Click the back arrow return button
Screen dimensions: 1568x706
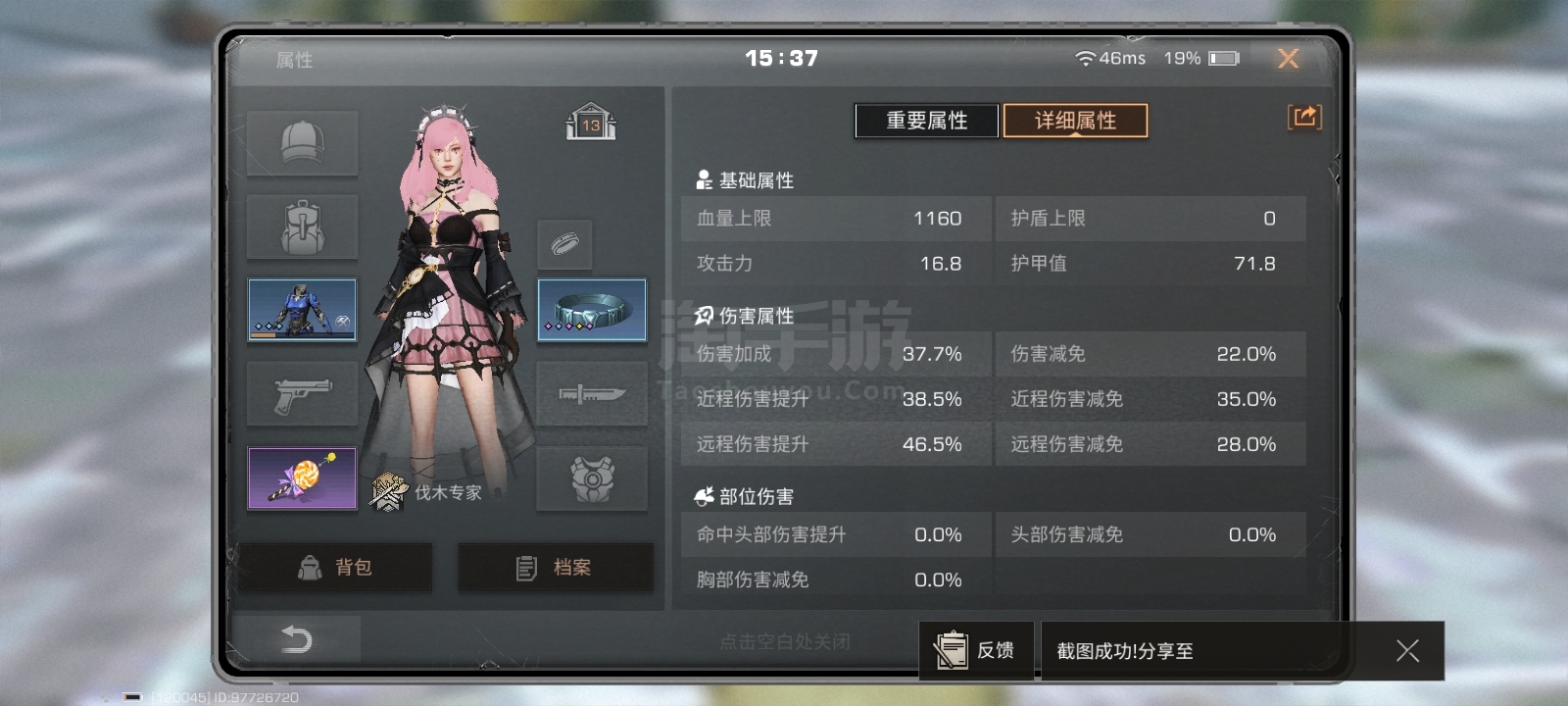click(296, 640)
